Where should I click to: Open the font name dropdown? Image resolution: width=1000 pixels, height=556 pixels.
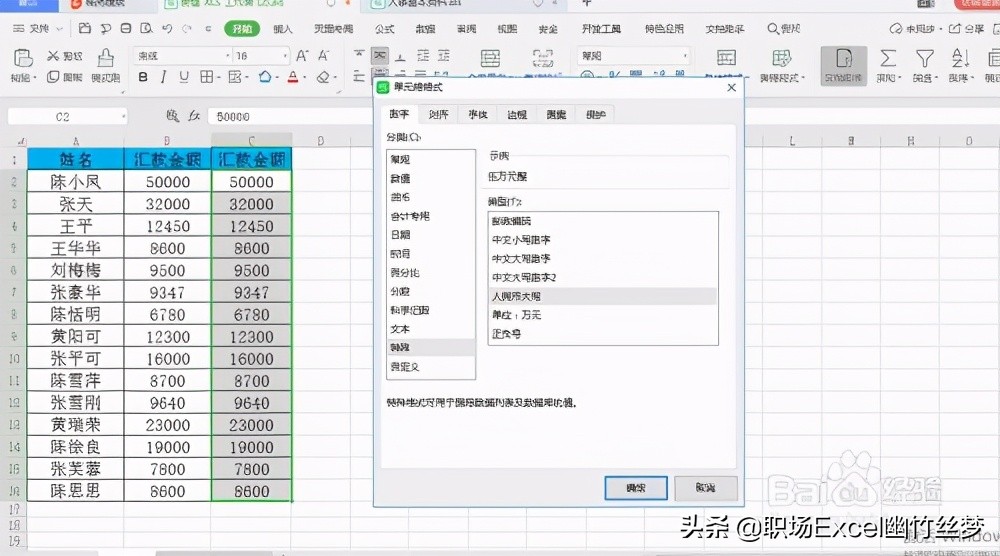coord(228,56)
